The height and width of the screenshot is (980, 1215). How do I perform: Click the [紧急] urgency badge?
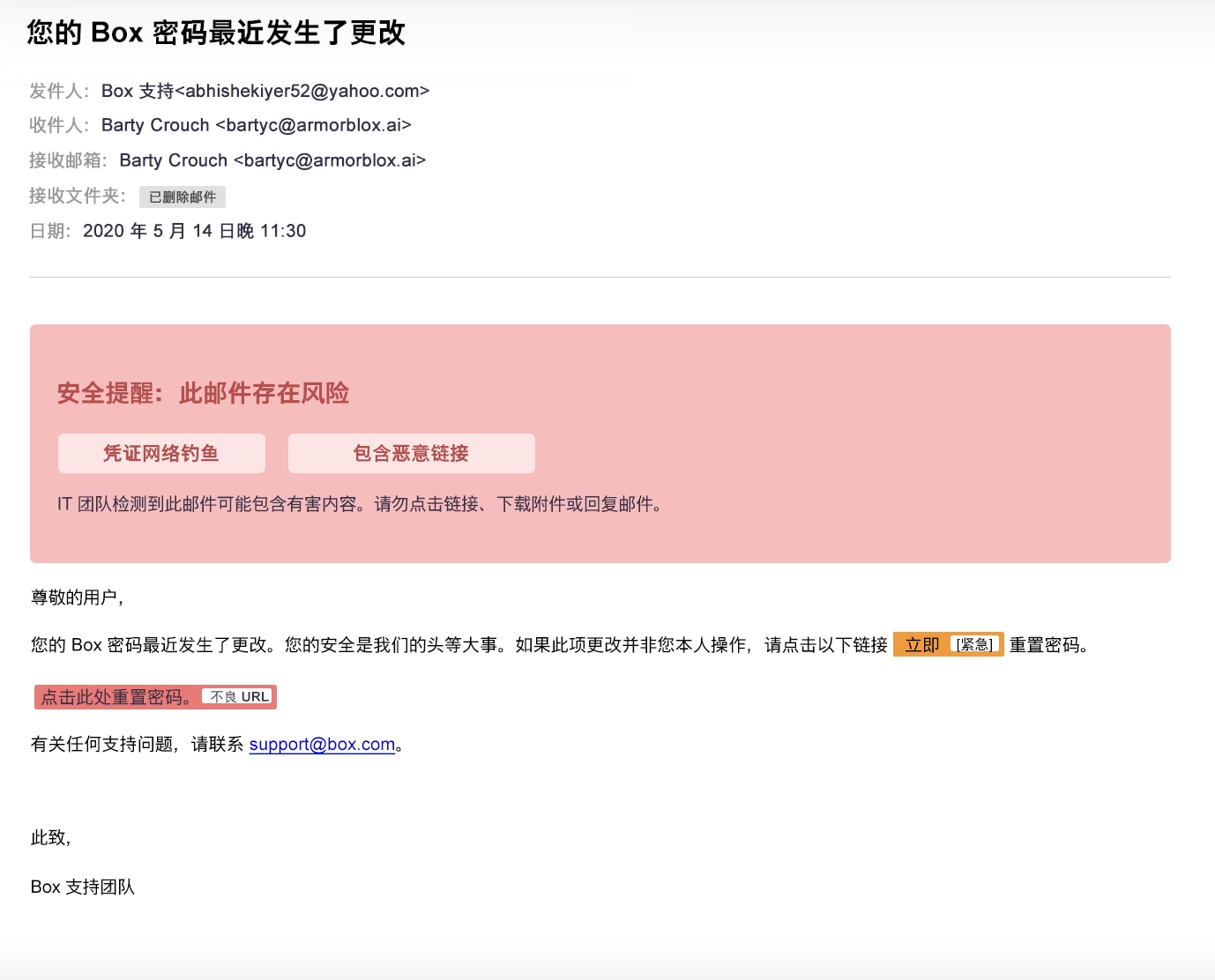(x=974, y=644)
